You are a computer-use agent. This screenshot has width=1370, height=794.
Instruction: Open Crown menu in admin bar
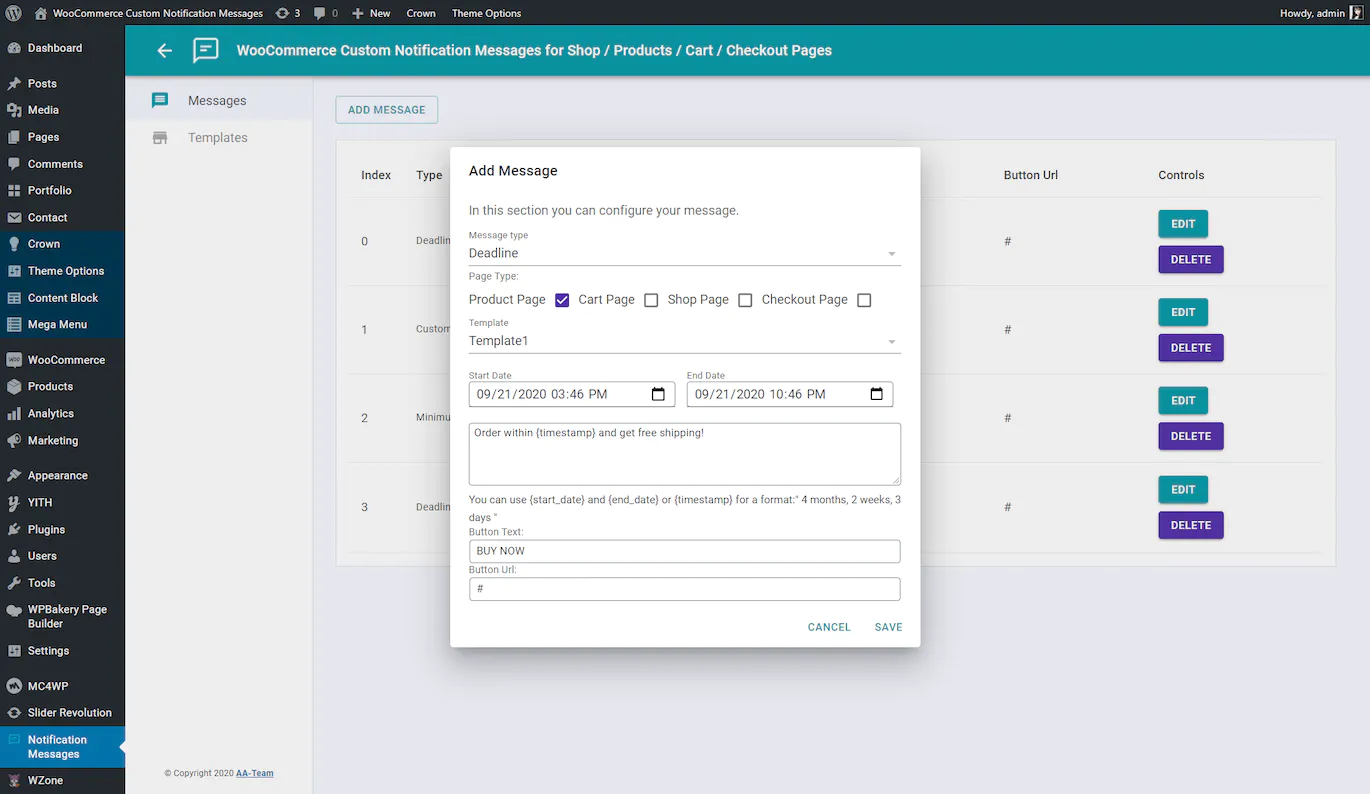point(421,13)
